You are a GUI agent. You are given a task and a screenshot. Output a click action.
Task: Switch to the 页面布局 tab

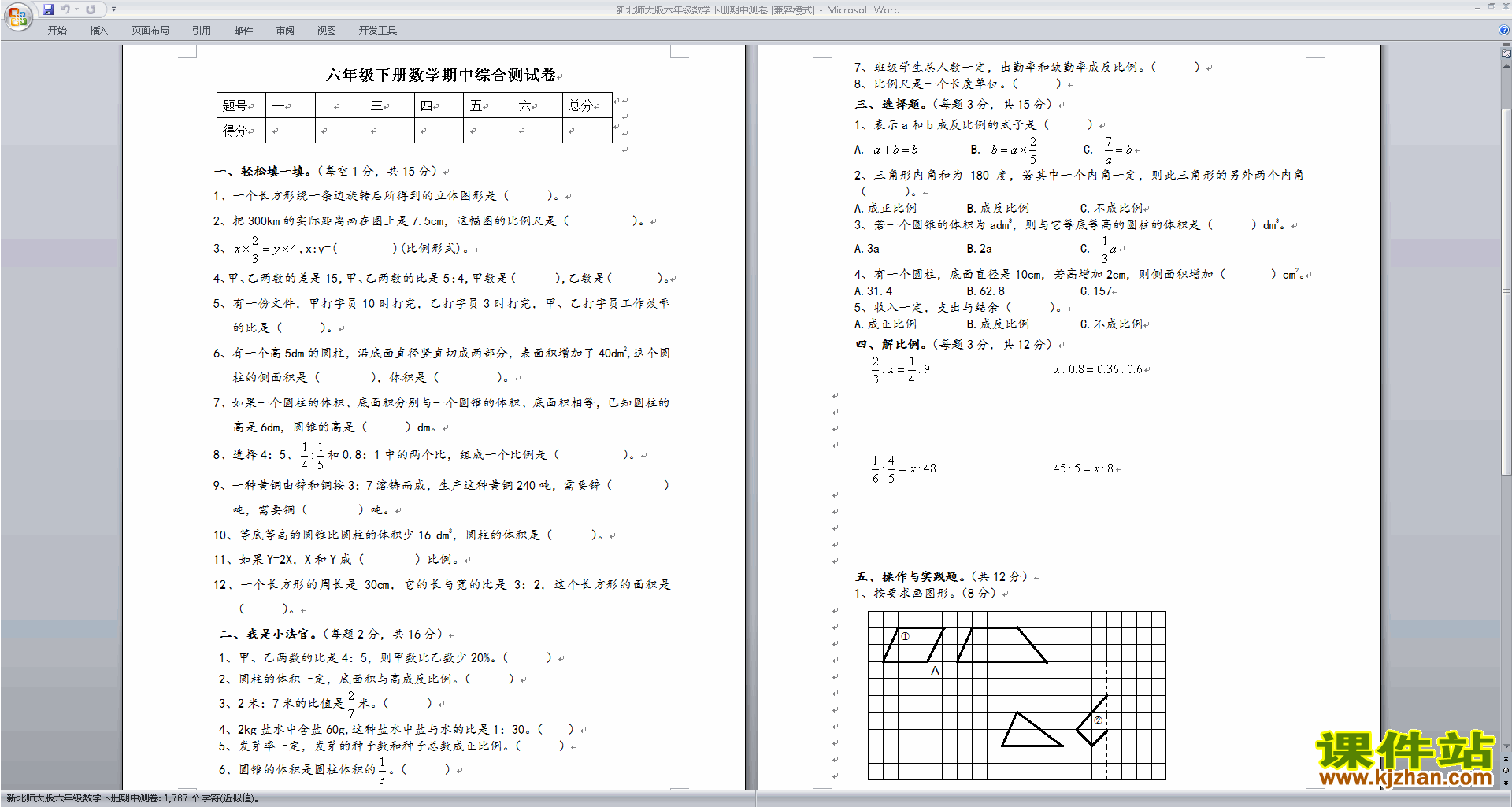coord(150,31)
